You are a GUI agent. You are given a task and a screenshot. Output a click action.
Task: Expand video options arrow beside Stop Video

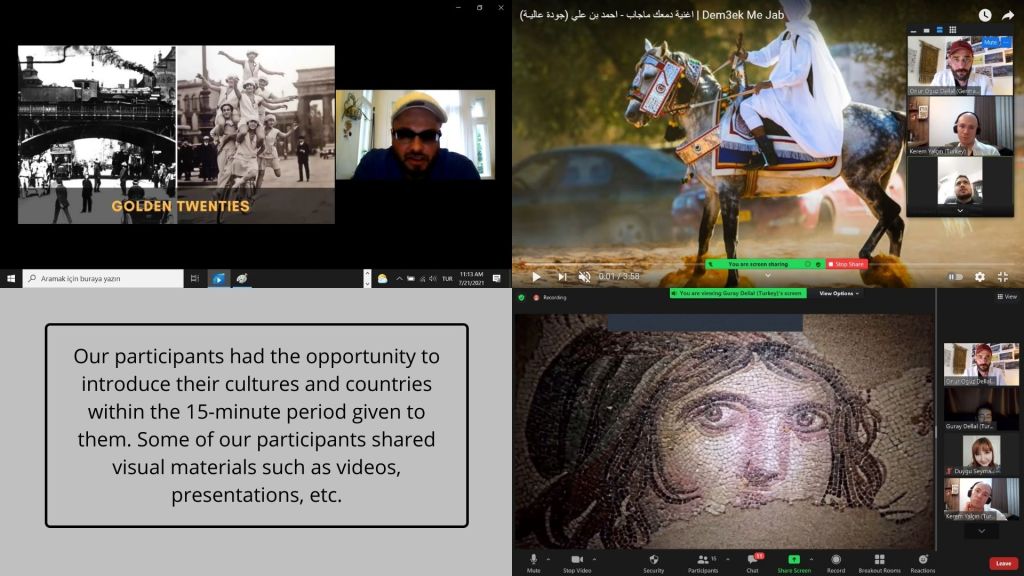pos(595,559)
